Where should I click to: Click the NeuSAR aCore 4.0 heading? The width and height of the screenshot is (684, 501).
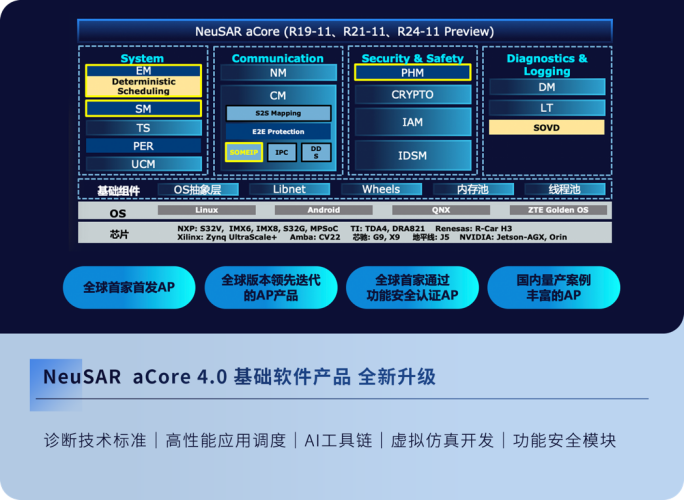point(239,377)
